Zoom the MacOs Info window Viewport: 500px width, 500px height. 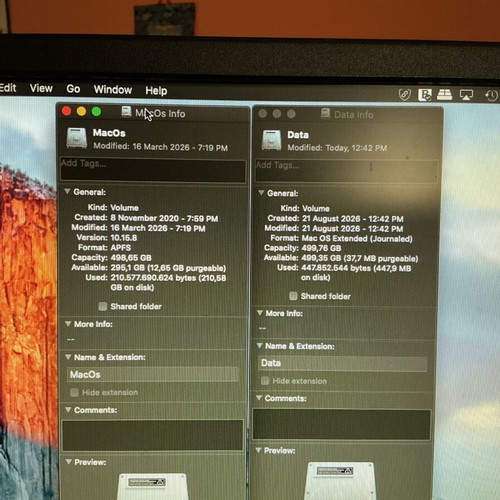96,112
